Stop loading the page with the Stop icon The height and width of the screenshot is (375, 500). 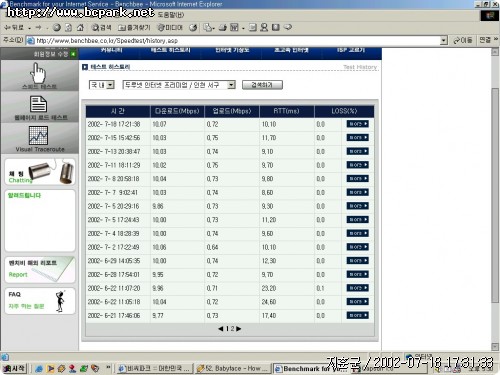pyautogui.click(x=57, y=28)
